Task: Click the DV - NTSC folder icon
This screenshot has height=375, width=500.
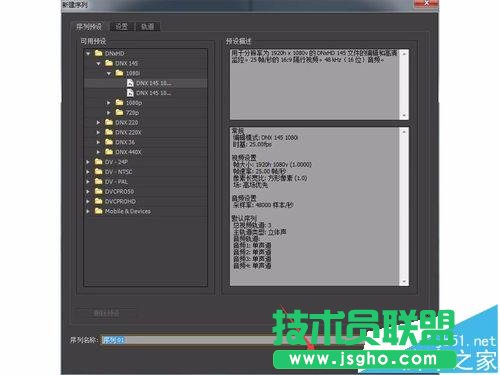Action: pyautogui.click(x=99, y=172)
